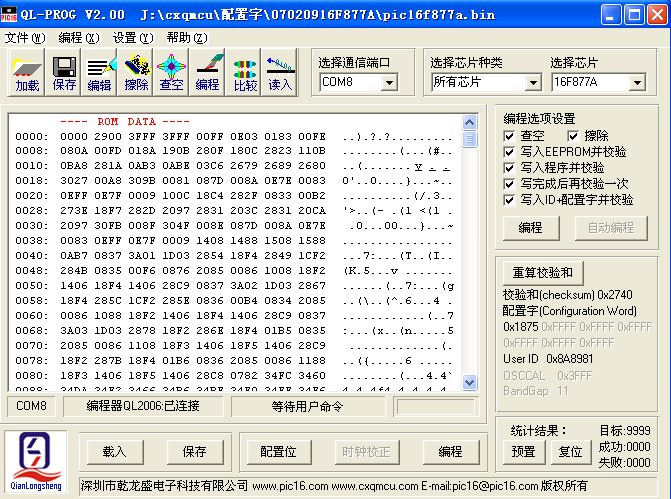This screenshot has height=499, width=671.
Task: Click the 读入 (read chip) toolbar icon
Action: 279,74
